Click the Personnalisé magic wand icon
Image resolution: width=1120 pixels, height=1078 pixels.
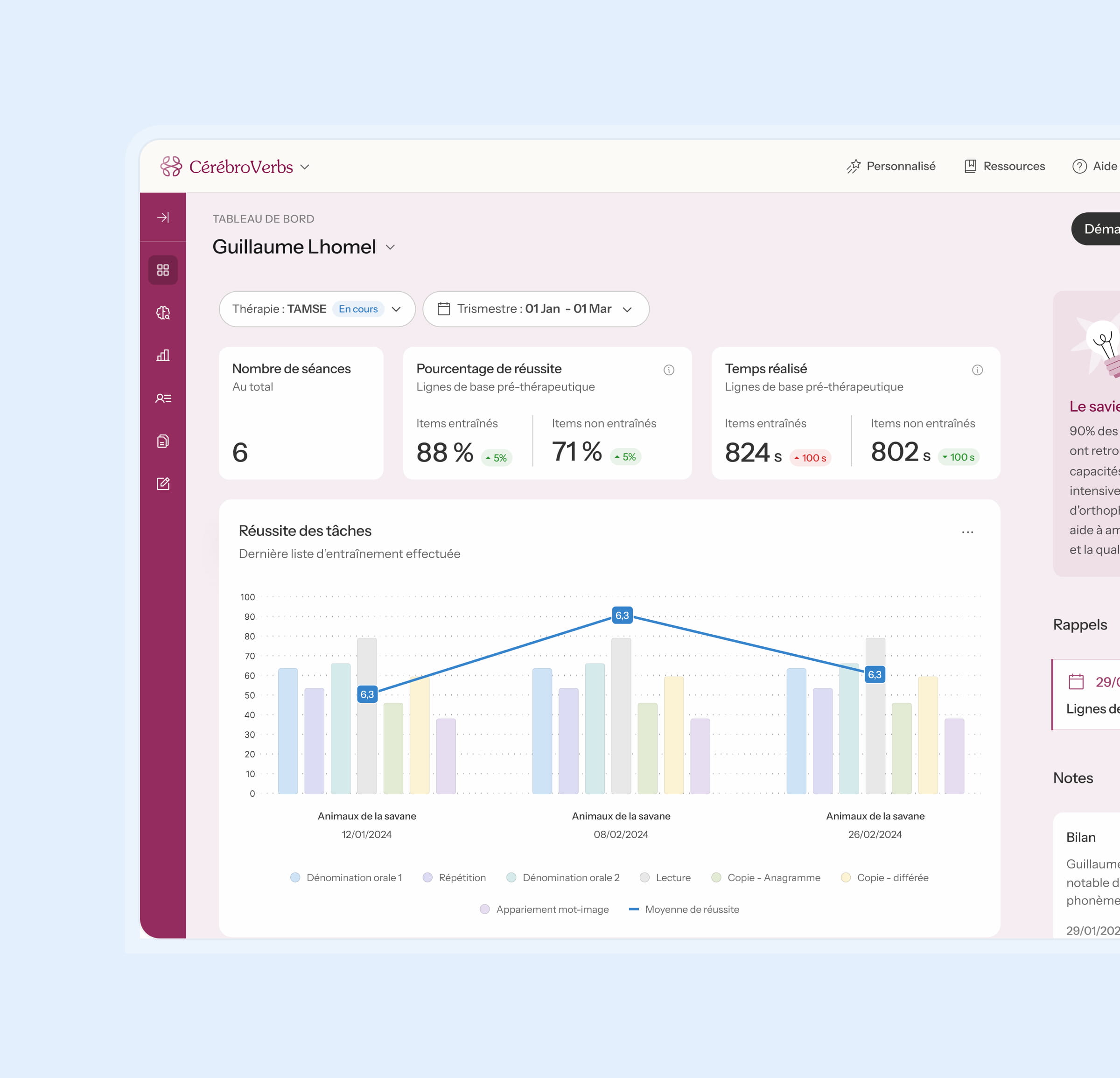[853, 166]
